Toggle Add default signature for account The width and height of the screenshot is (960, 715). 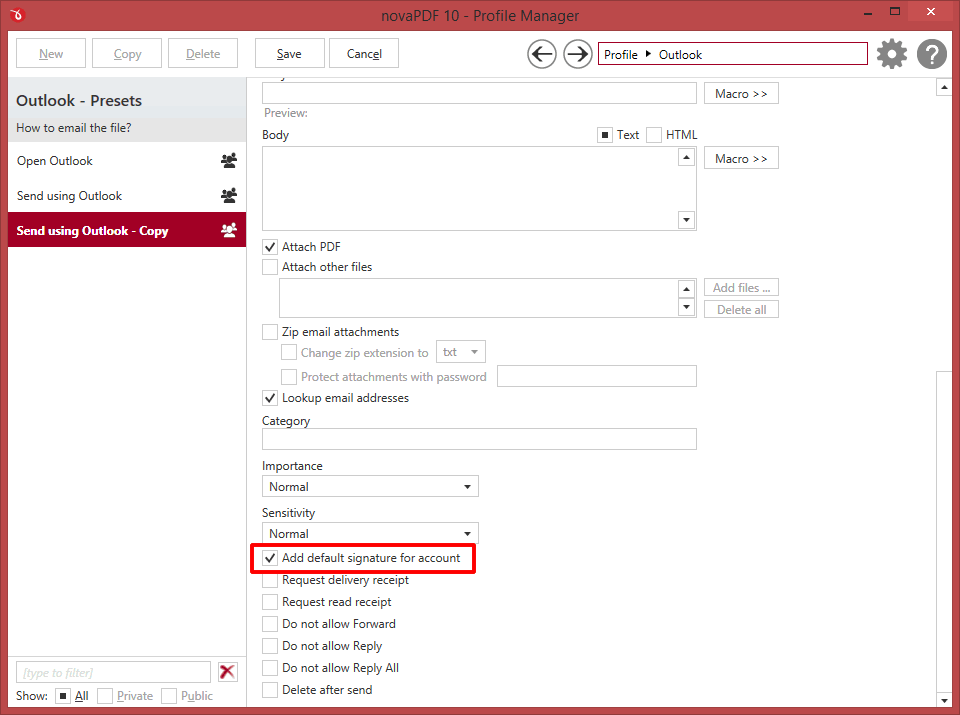click(x=269, y=558)
